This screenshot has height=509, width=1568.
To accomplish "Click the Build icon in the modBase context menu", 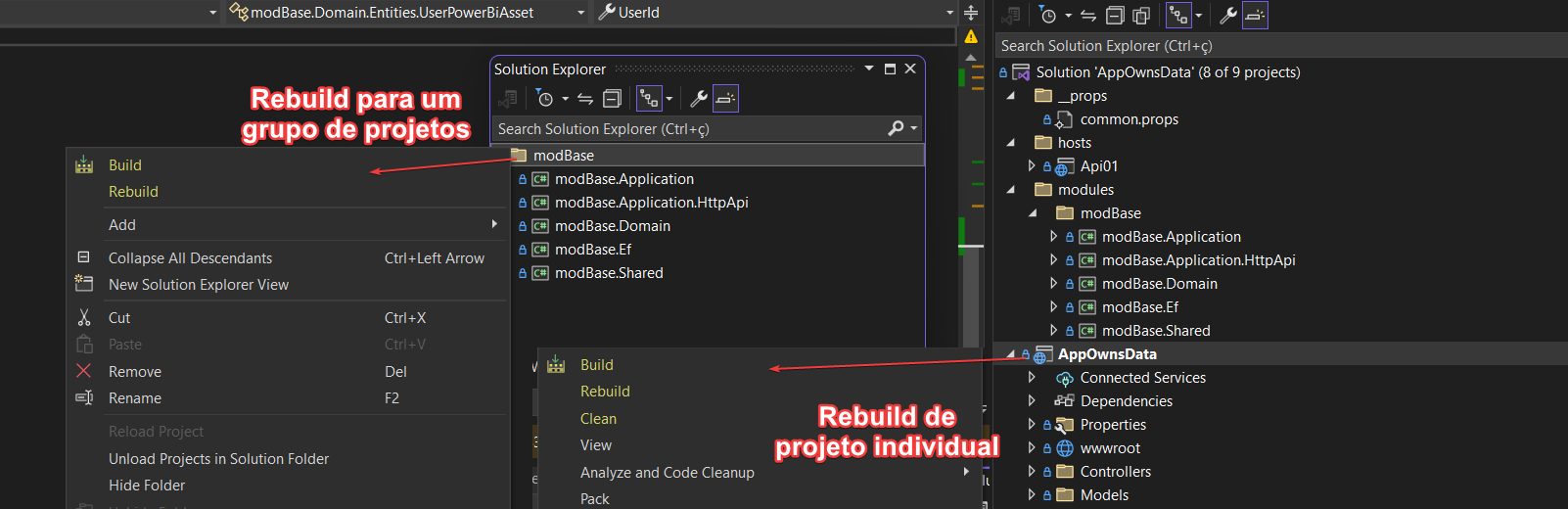I will tap(84, 164).
